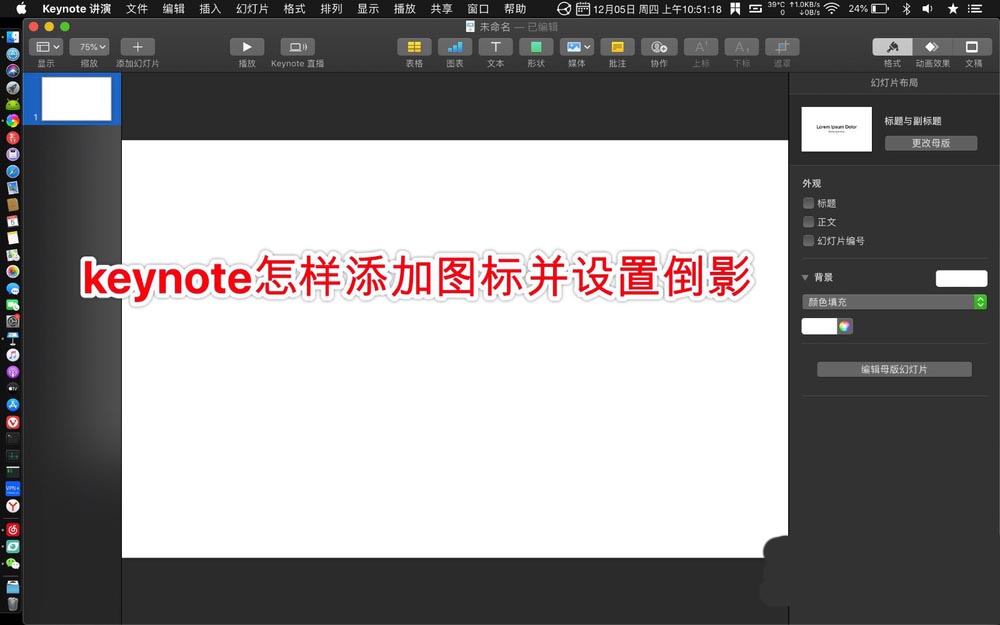Open the 颜色填充 fill type dropdown
This screenshot has height=625, width=1000.
click(894, 301)
